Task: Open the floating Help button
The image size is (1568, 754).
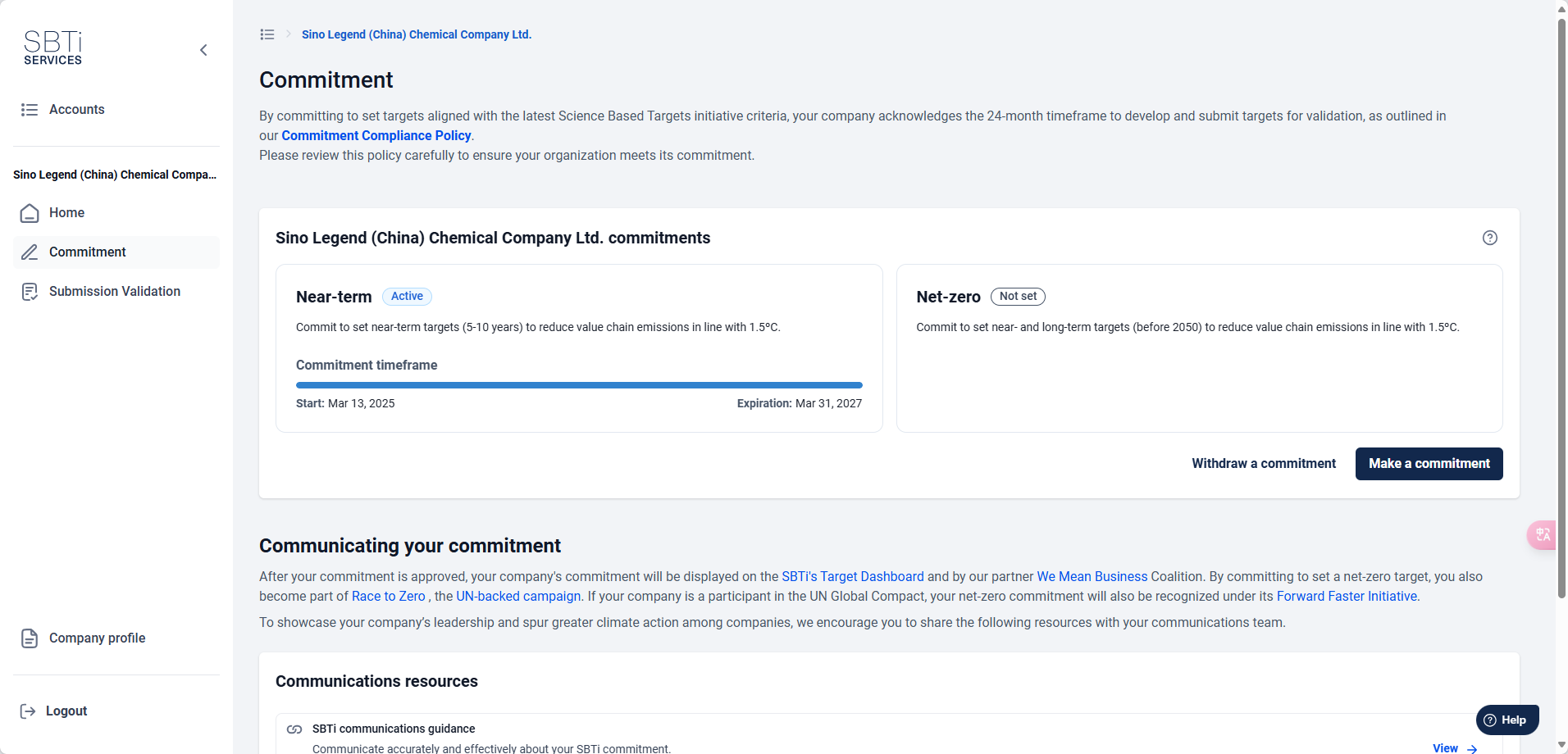Action: [1507, 720]
